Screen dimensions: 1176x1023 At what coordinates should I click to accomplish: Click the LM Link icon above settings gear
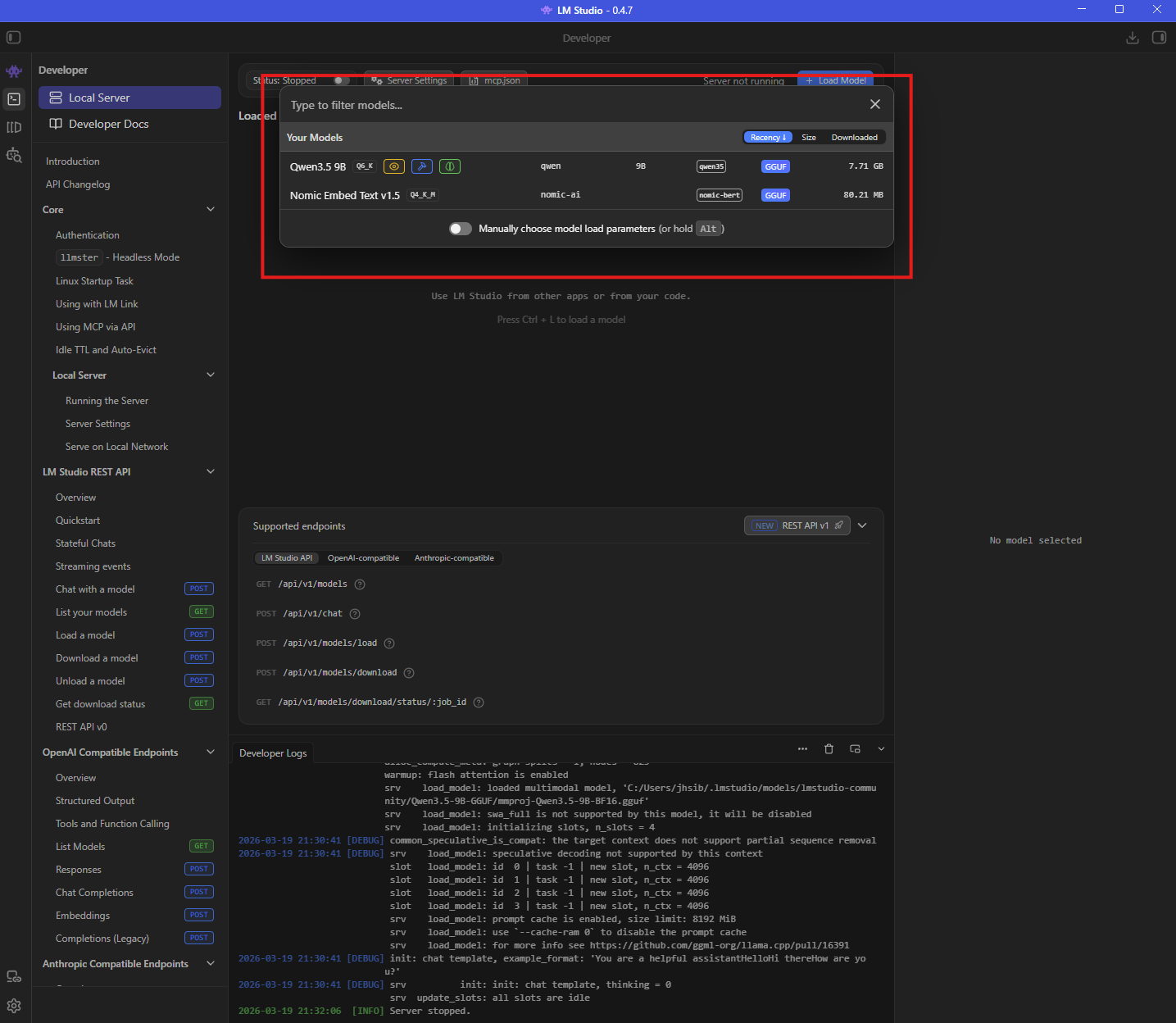pyautogui.click(x=14, y=976)
